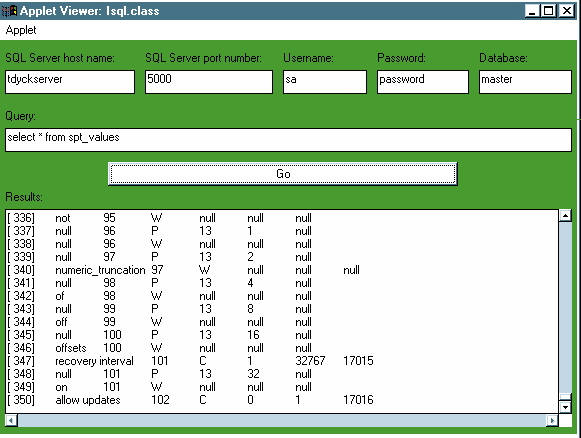Click the Database field showing master
This screenshot has width=581, height=438.
coord(525,82)
